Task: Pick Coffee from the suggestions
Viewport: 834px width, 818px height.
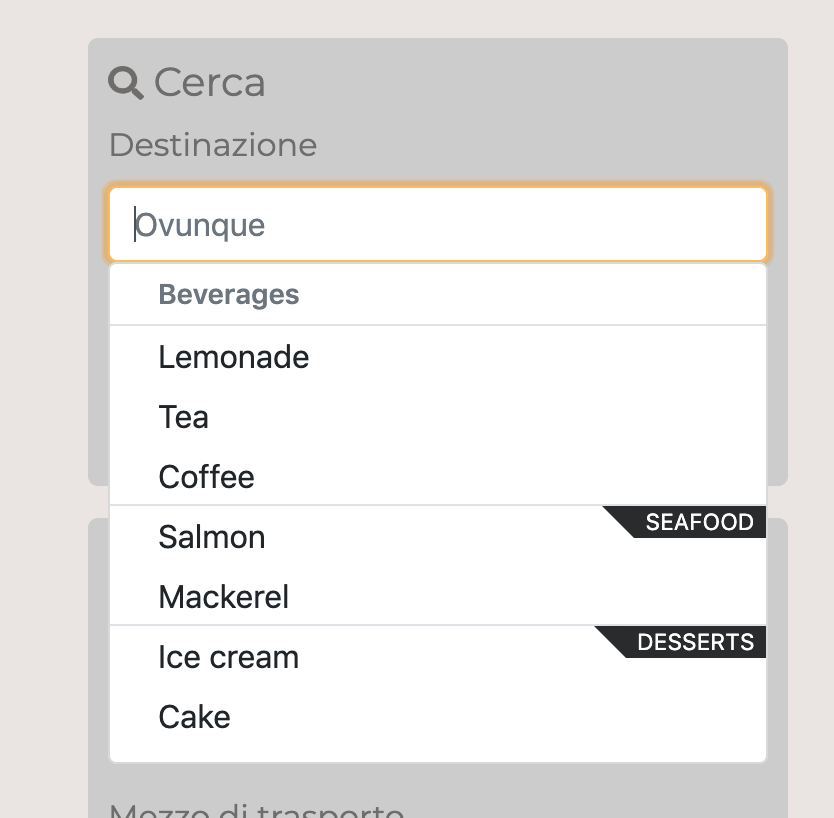Action: 207,477
